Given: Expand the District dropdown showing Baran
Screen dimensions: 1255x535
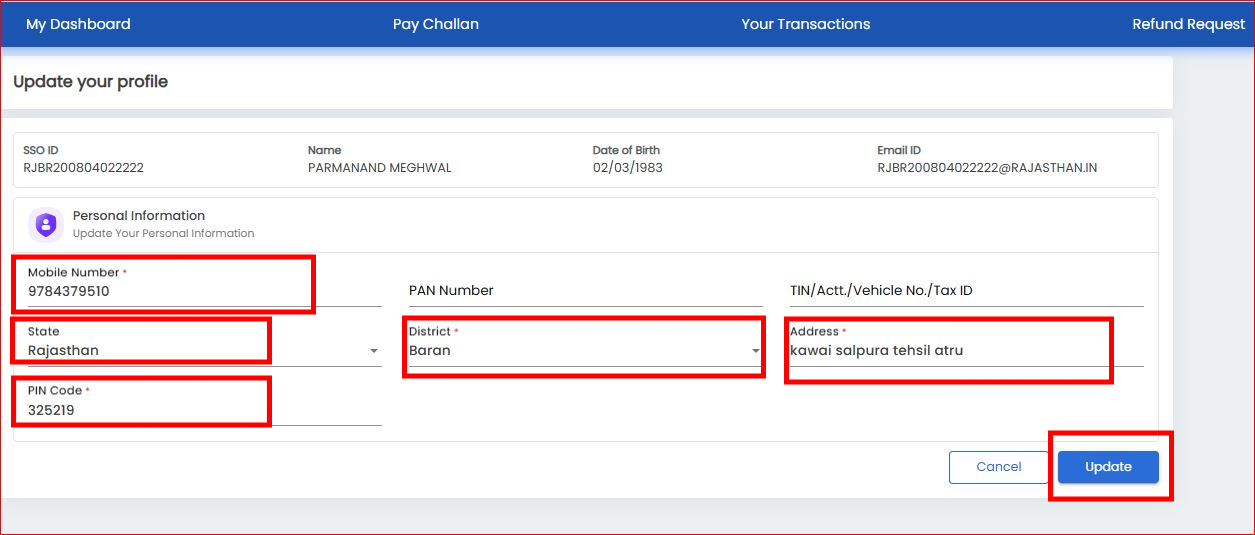Looking at the screenshot, I should pos(586,344).
